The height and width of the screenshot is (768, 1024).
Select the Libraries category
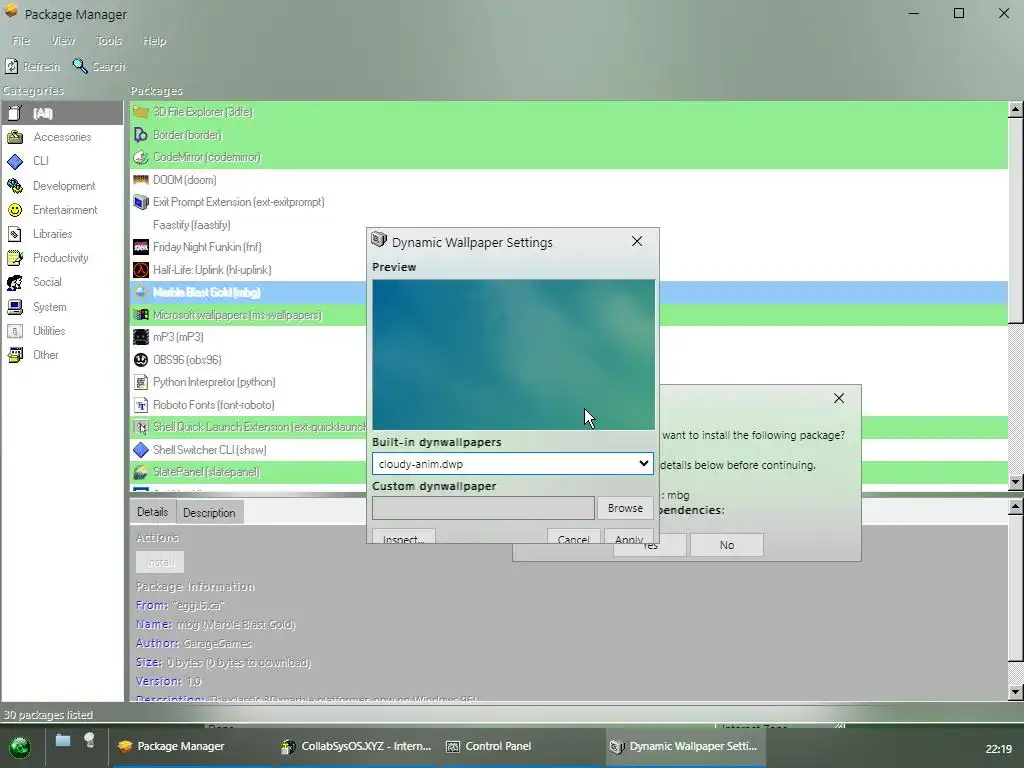click(61, 234)
